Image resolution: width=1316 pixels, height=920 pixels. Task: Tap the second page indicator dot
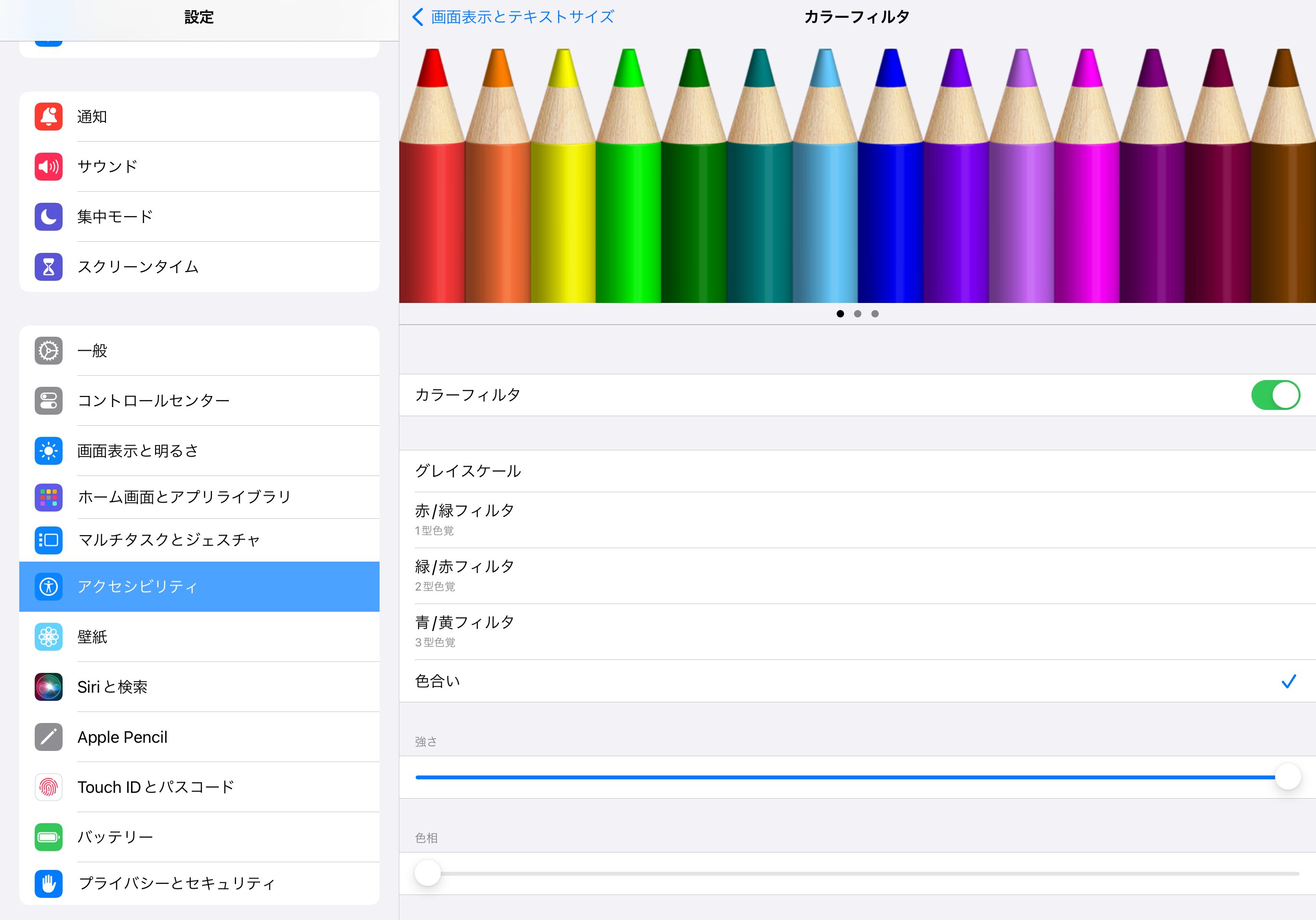[x=857, y=314]
